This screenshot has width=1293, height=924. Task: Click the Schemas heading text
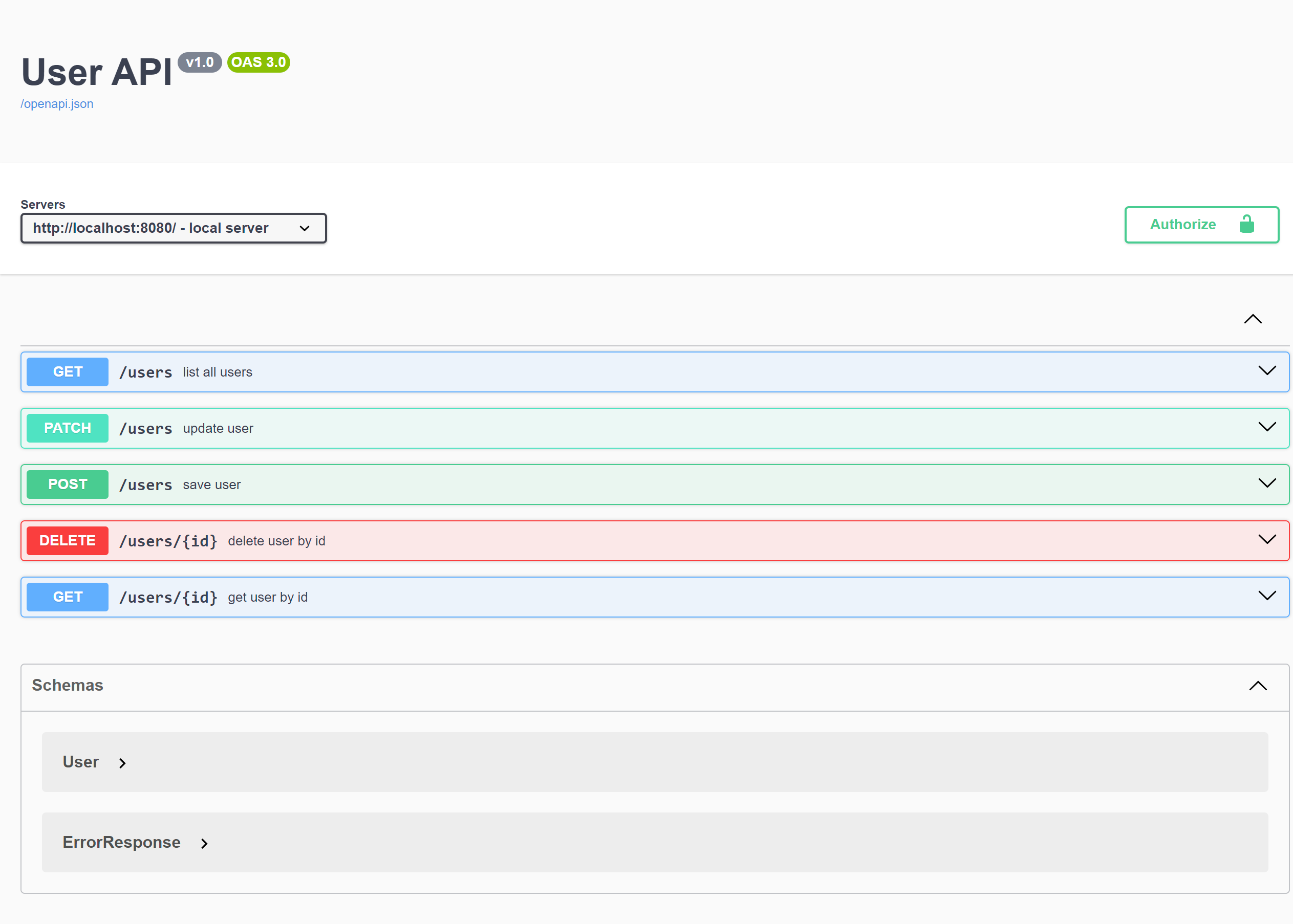pyautogui.click(x=68, y=685)
